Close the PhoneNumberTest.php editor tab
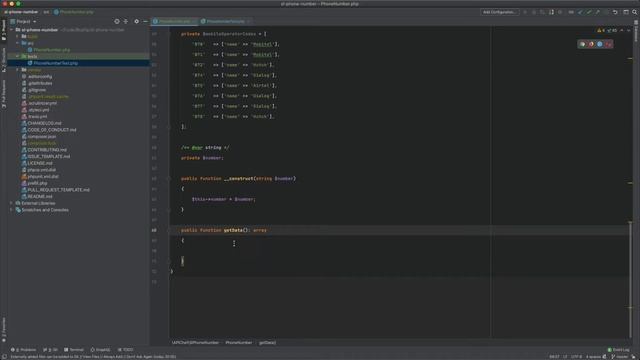The height and width of the screenshot is (360, 640). pyautogui.click(x=249, y=21)
